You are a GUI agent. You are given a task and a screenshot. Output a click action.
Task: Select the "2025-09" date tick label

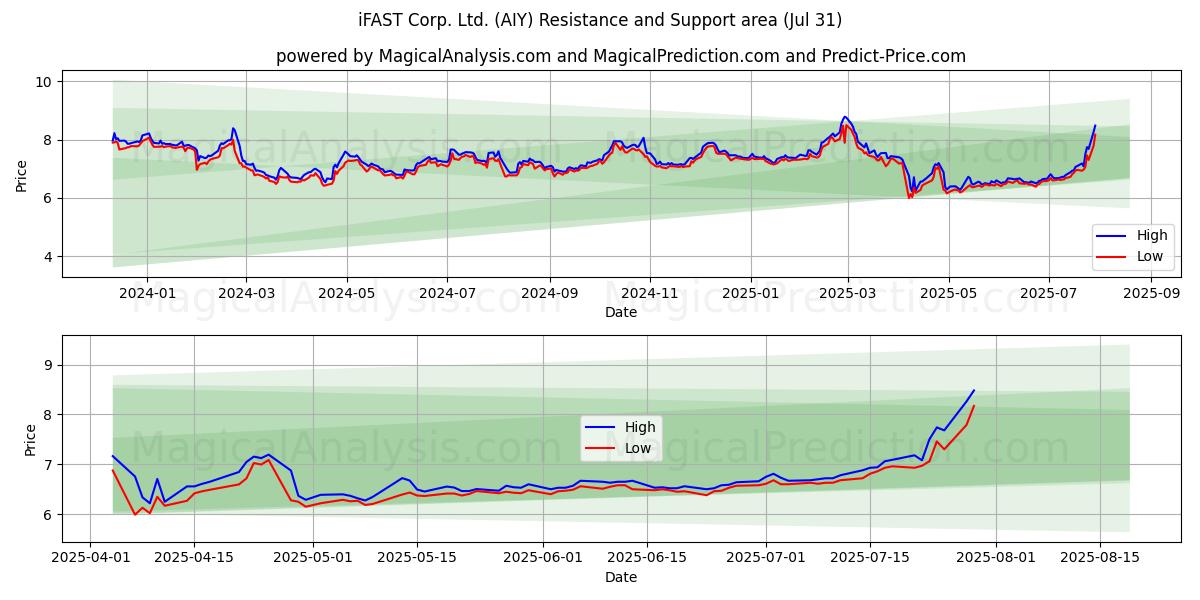(1151, 294)
